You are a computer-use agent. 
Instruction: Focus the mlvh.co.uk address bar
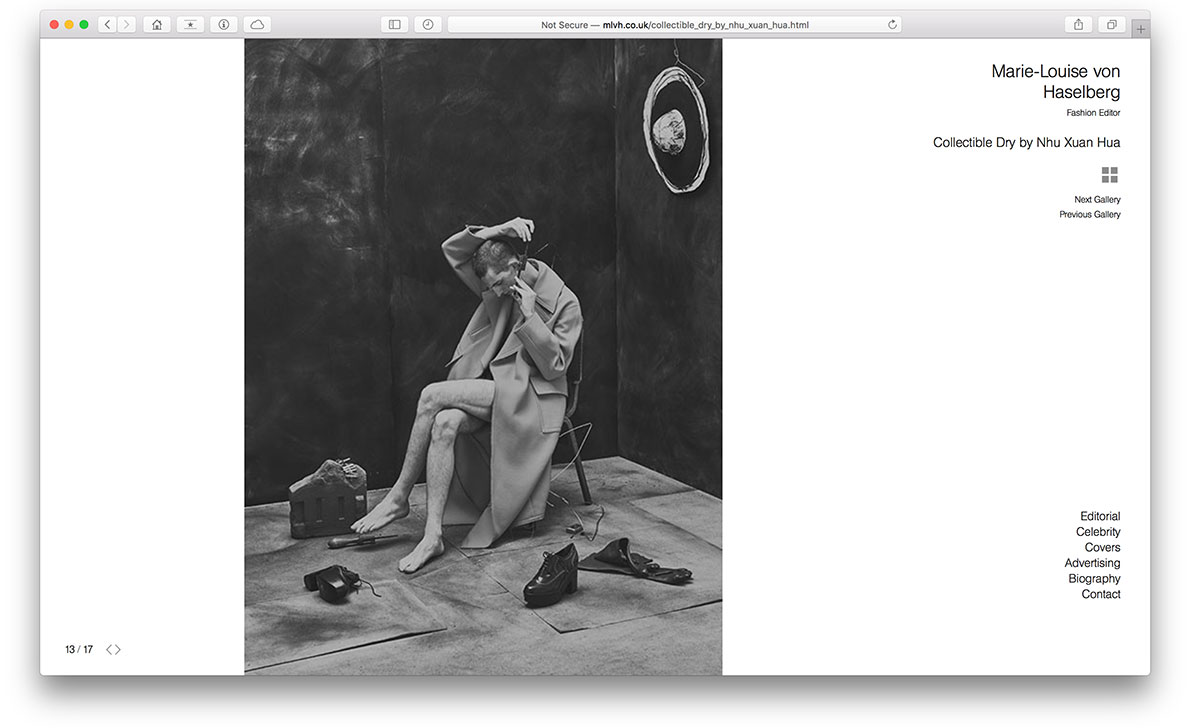tap(675, 24)
